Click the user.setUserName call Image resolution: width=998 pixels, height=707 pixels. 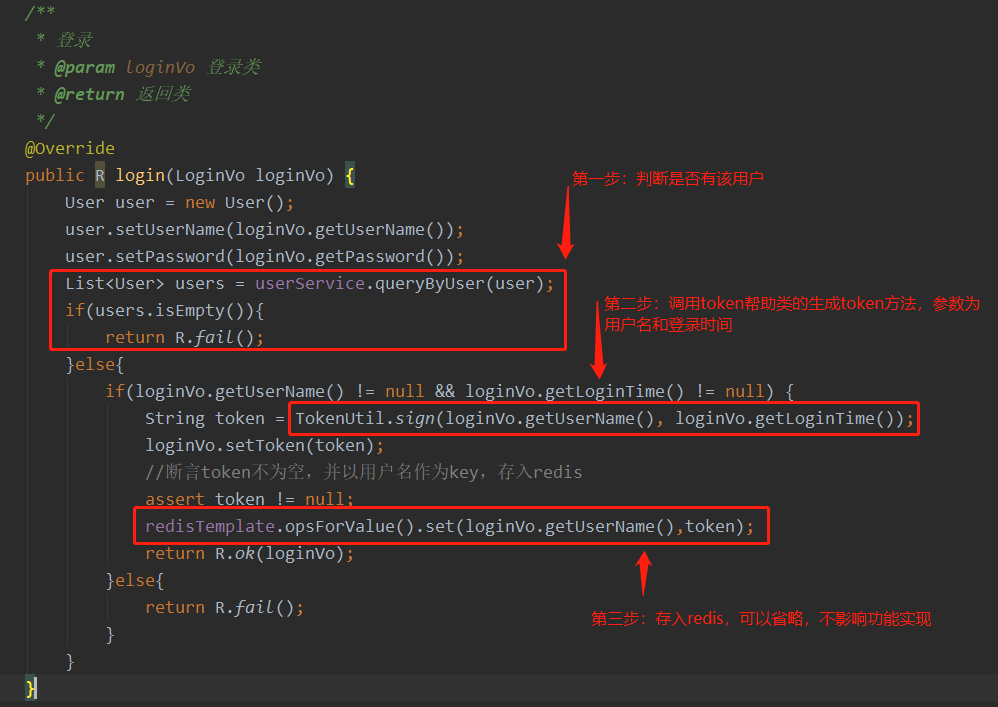coord(264,230)
